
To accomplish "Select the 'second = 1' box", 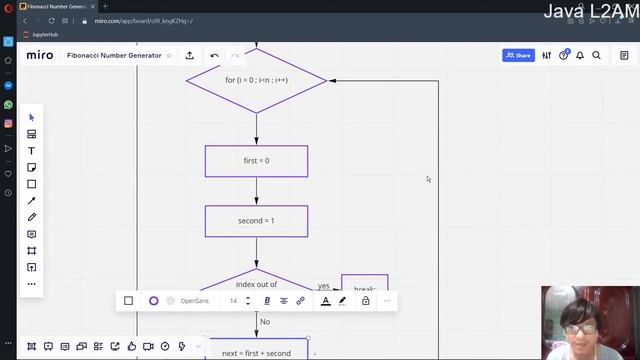I will pyautogui.click(x=256, y=221).
